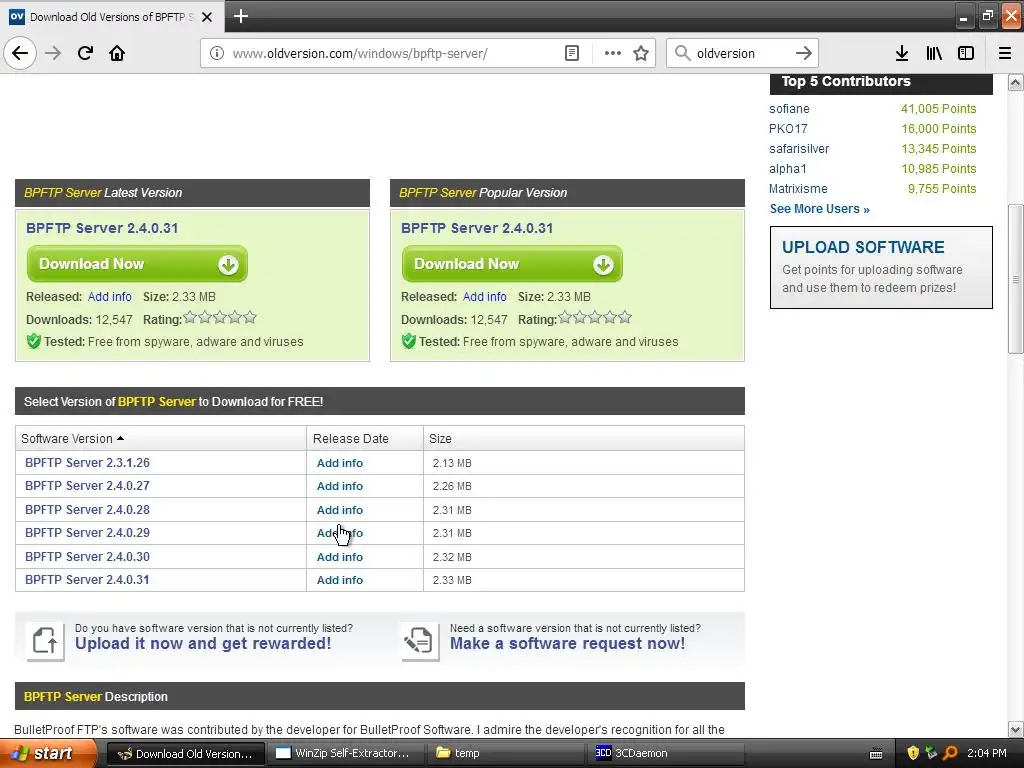
Task: Click the software request pencil icon
Action: click(419, 641)
